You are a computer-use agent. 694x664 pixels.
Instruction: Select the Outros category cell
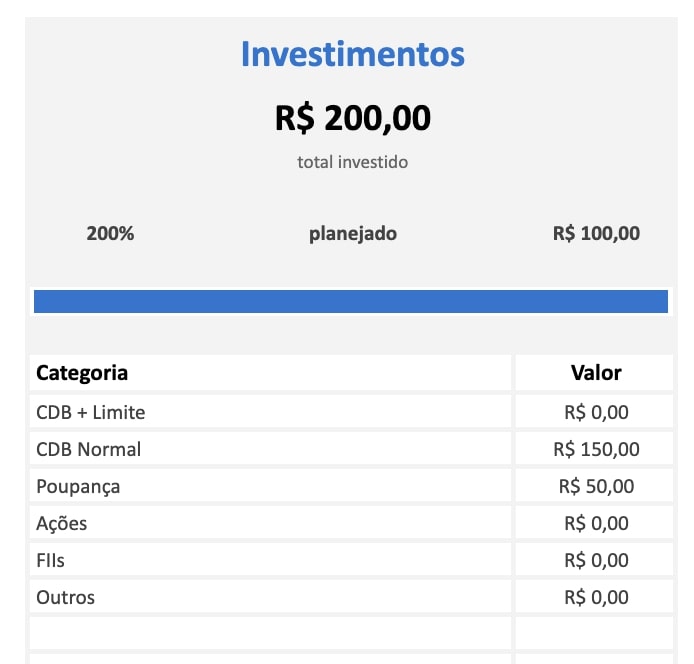[270, 597]
